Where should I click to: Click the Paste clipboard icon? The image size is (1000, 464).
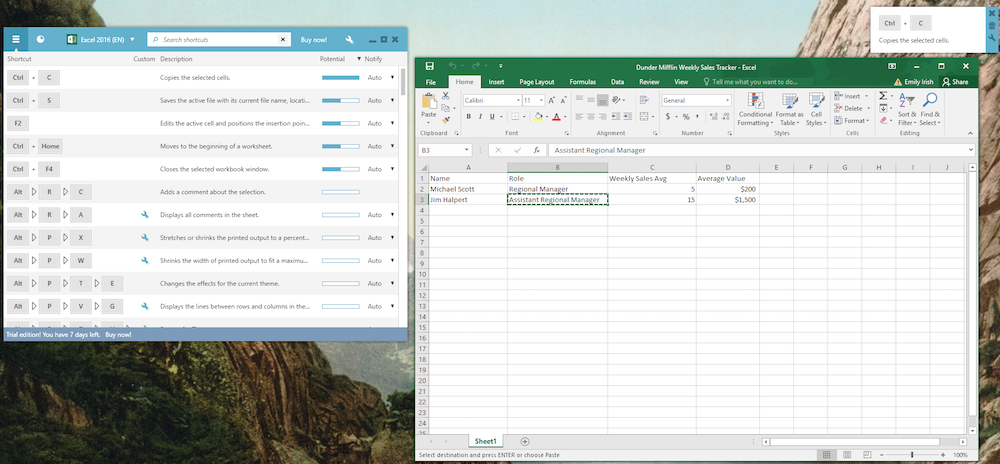[429, 100]
